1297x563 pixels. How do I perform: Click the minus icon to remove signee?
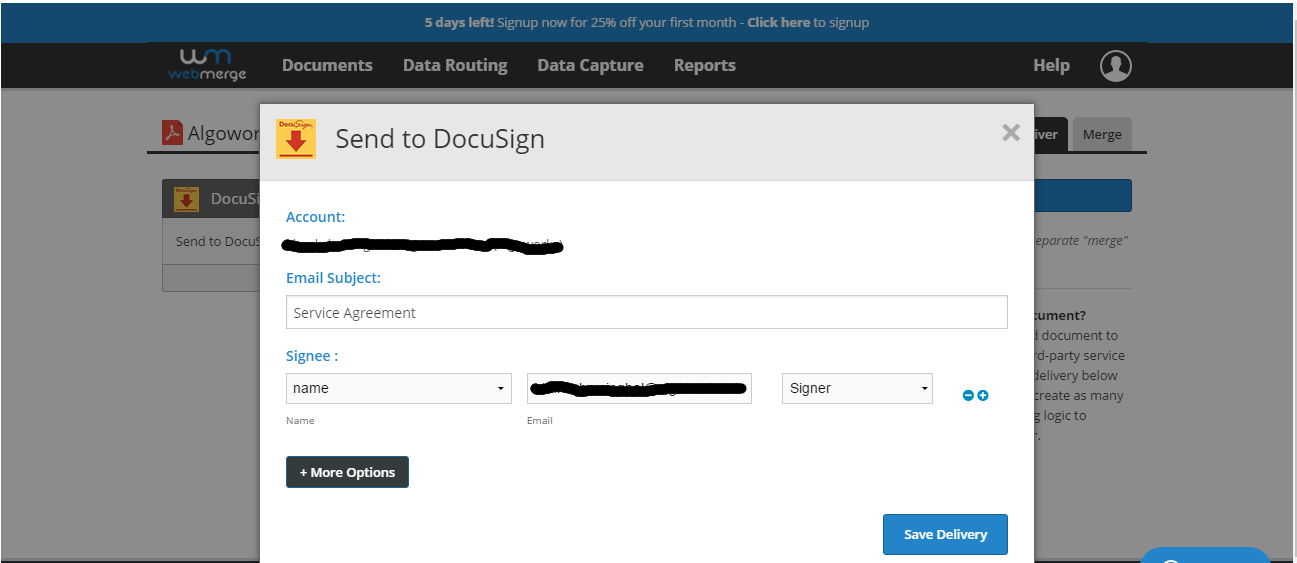pos(968,396)
